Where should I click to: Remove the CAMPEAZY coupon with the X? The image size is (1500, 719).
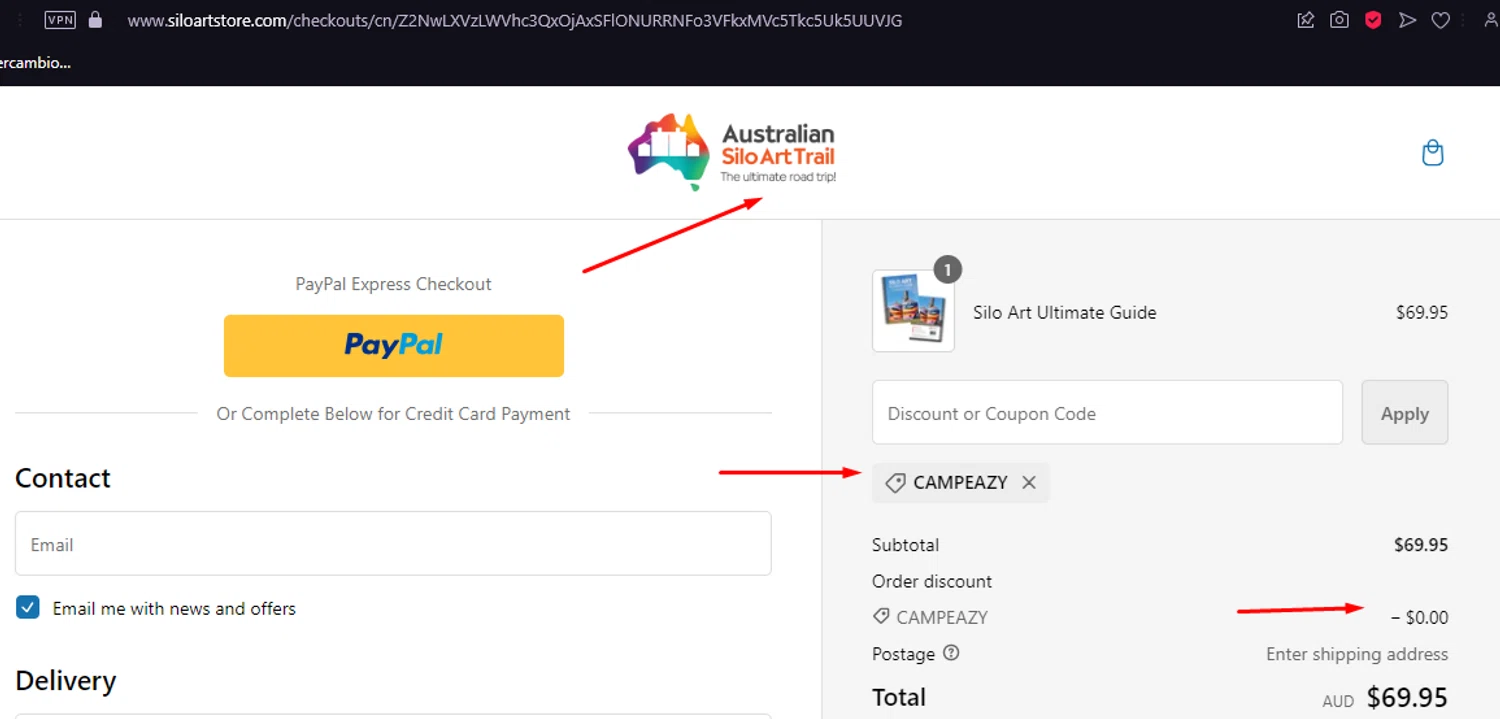1029,483
